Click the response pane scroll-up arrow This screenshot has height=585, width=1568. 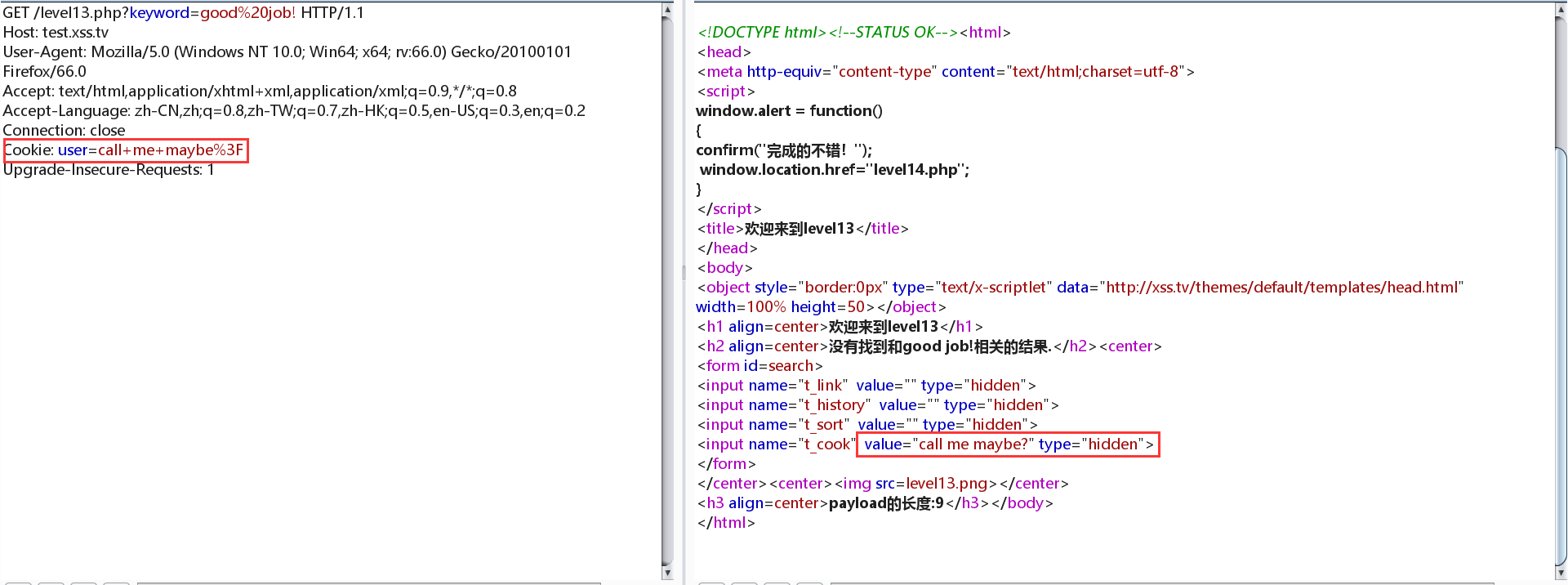click(x=1561, y=10)
